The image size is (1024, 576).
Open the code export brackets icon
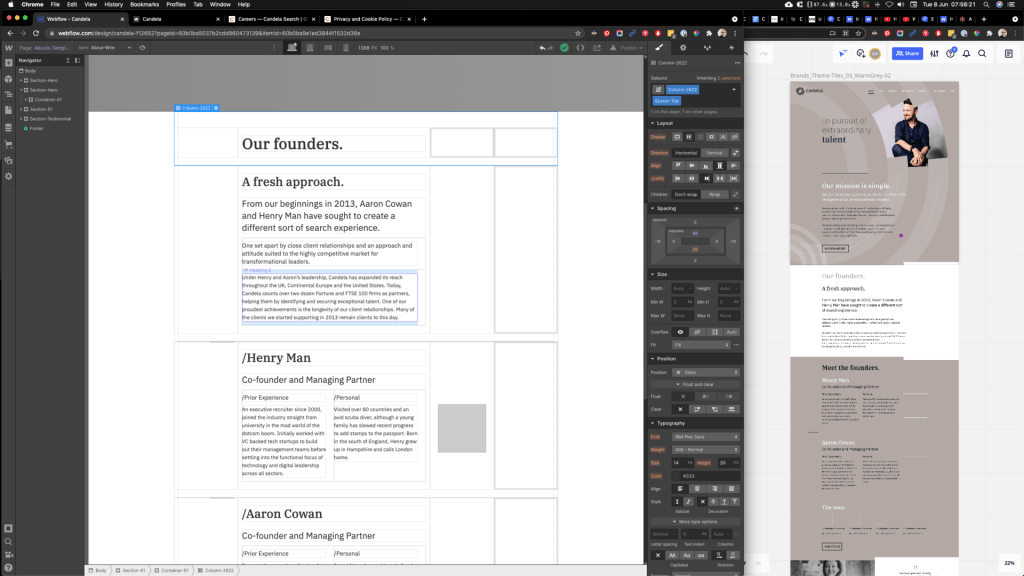(x=580, y=47)
